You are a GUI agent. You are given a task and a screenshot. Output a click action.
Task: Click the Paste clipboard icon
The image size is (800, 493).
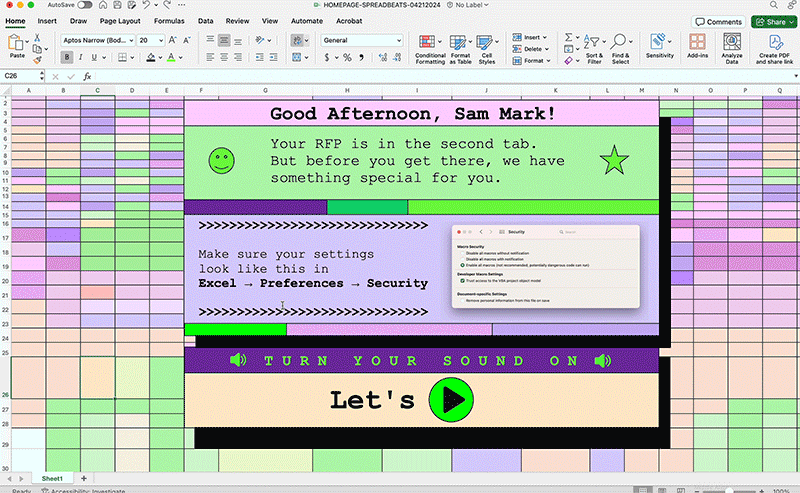point(17,43)
